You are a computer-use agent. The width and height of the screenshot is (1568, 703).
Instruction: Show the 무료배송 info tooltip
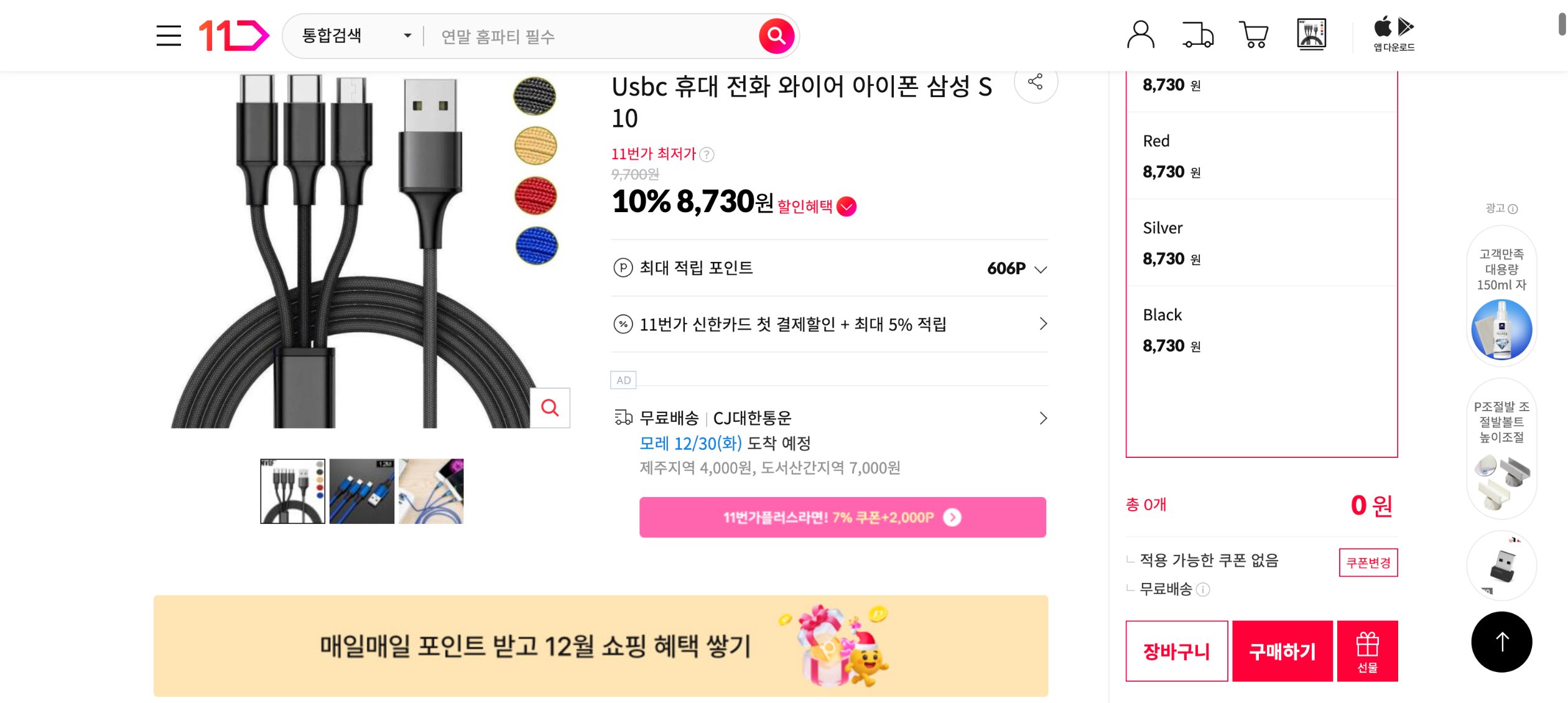1204,589
